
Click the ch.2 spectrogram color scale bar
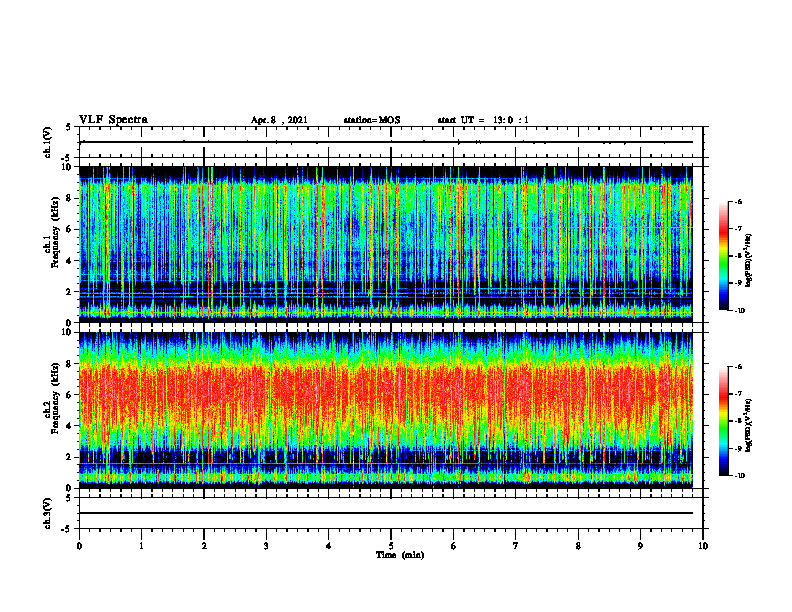coord(723,421)
